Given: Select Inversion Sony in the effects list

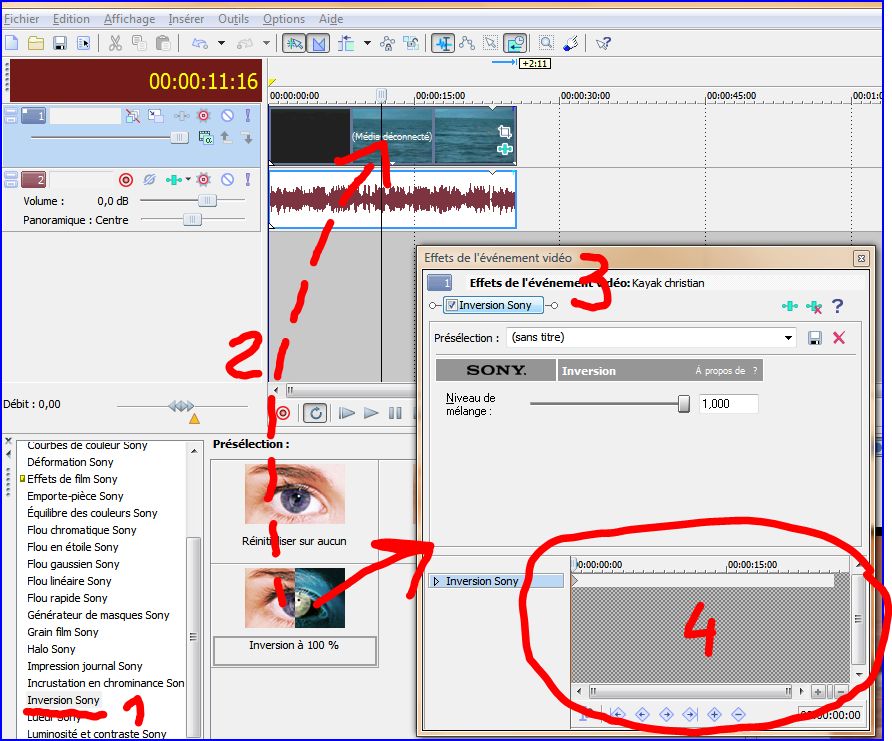Looking at the screenshot, I should 63,700.
